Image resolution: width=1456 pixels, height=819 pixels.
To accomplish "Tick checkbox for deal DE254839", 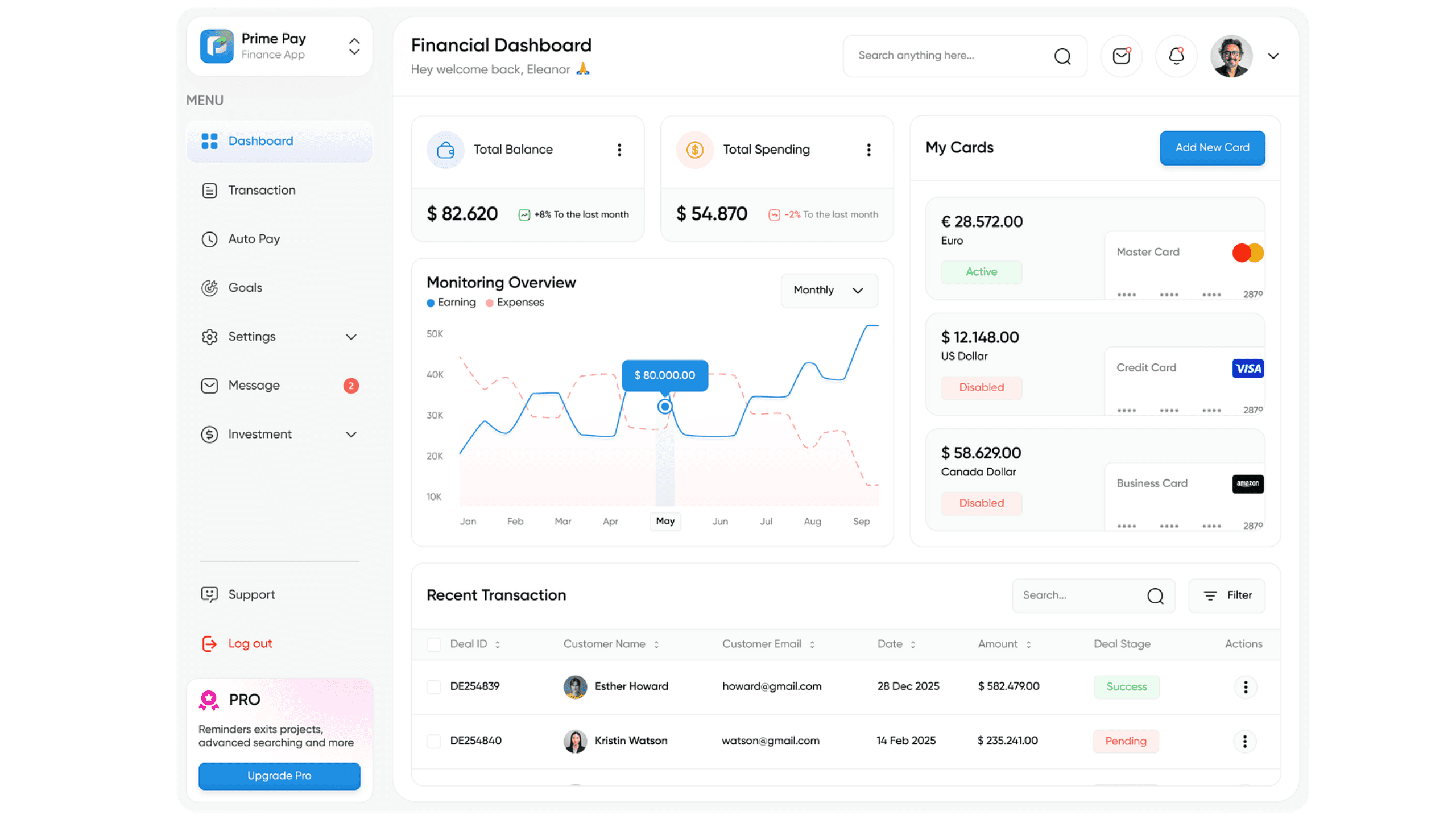I will pyautogui.click(x=434, y=687).
